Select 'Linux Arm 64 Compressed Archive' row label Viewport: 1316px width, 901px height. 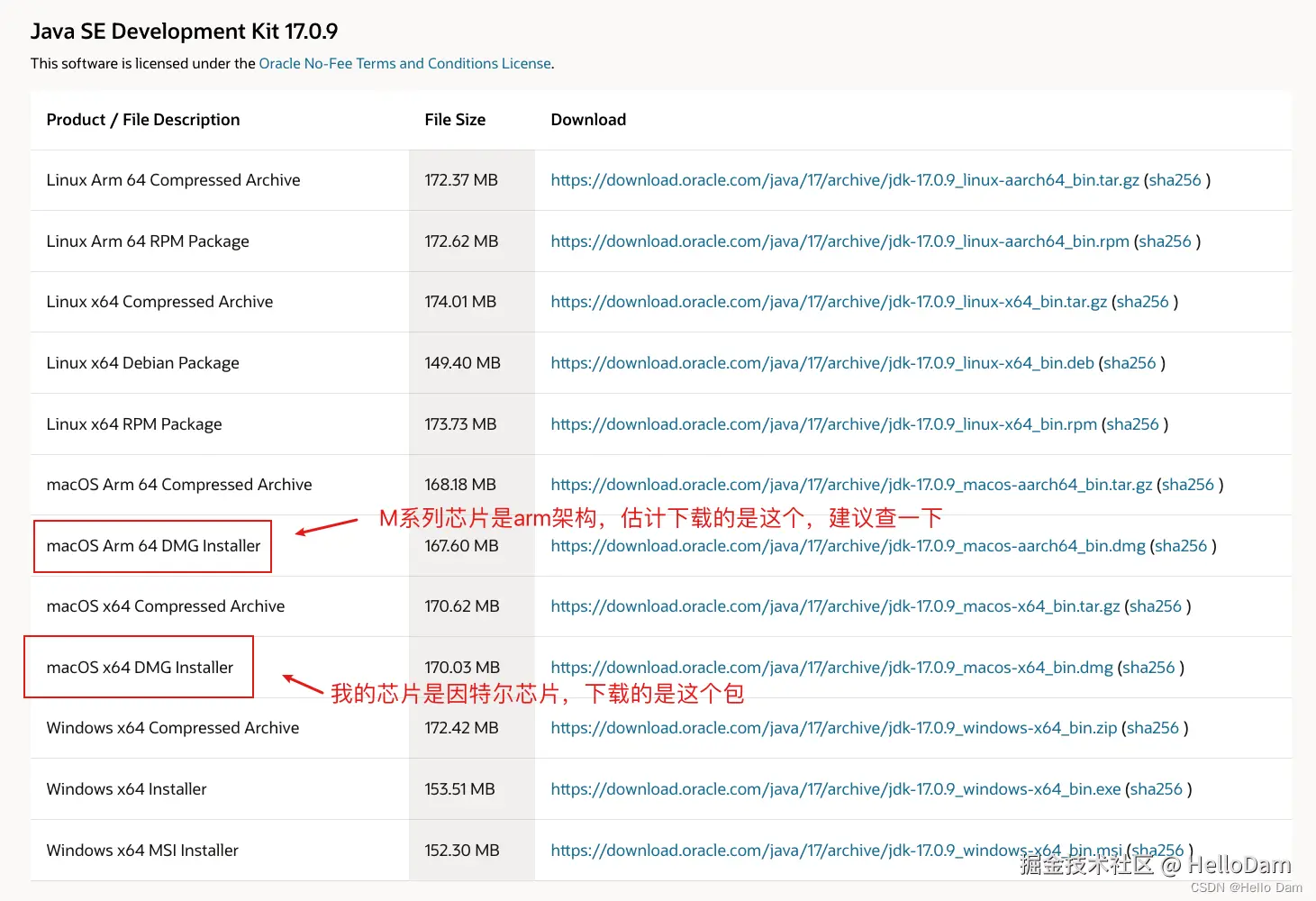[174, 180]
